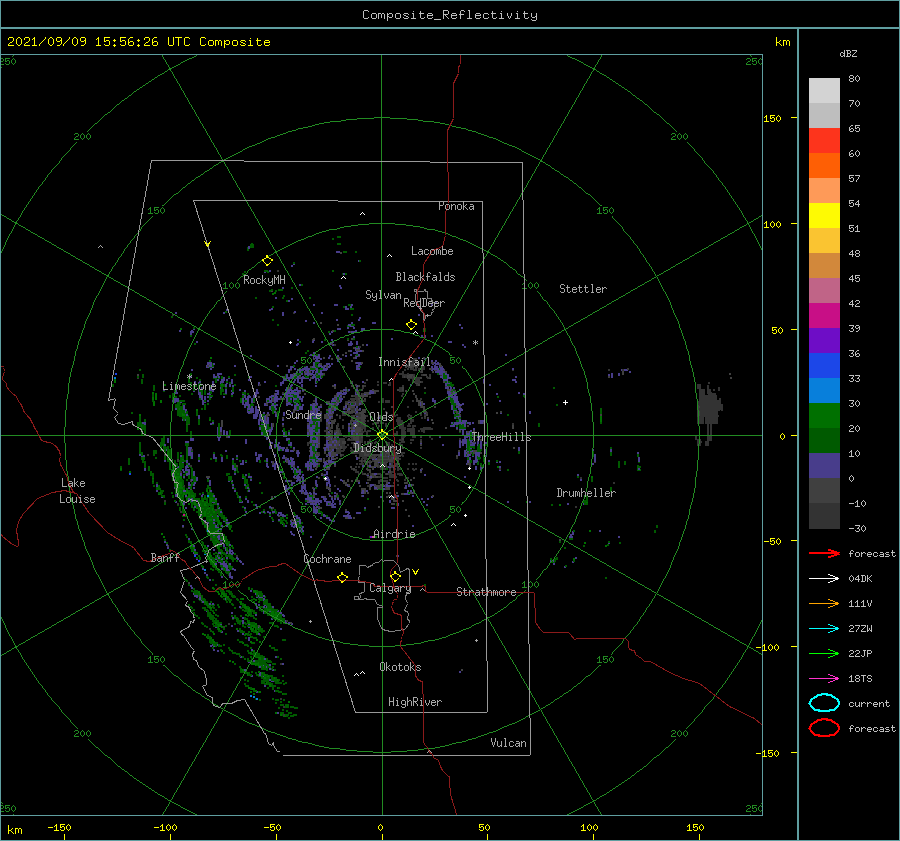Select the Strathmore label
Viewport: 900px width, 841px height.
486,592
